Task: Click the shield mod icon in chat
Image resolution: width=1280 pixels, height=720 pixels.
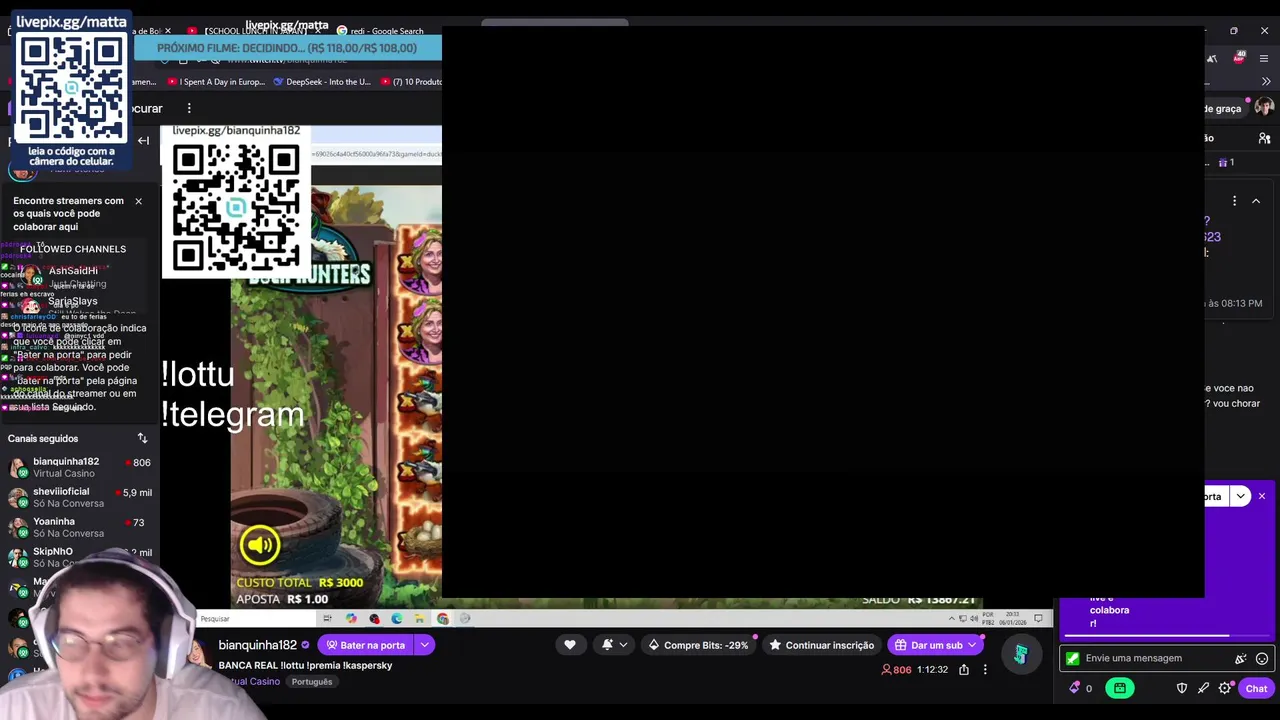Action: pos(1182,688)
